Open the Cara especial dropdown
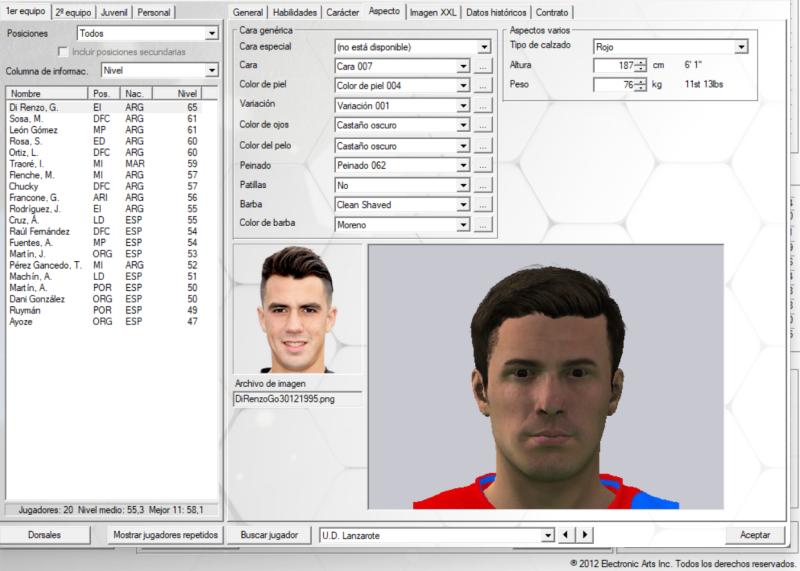800x571 pixels. tap(484, 47)
